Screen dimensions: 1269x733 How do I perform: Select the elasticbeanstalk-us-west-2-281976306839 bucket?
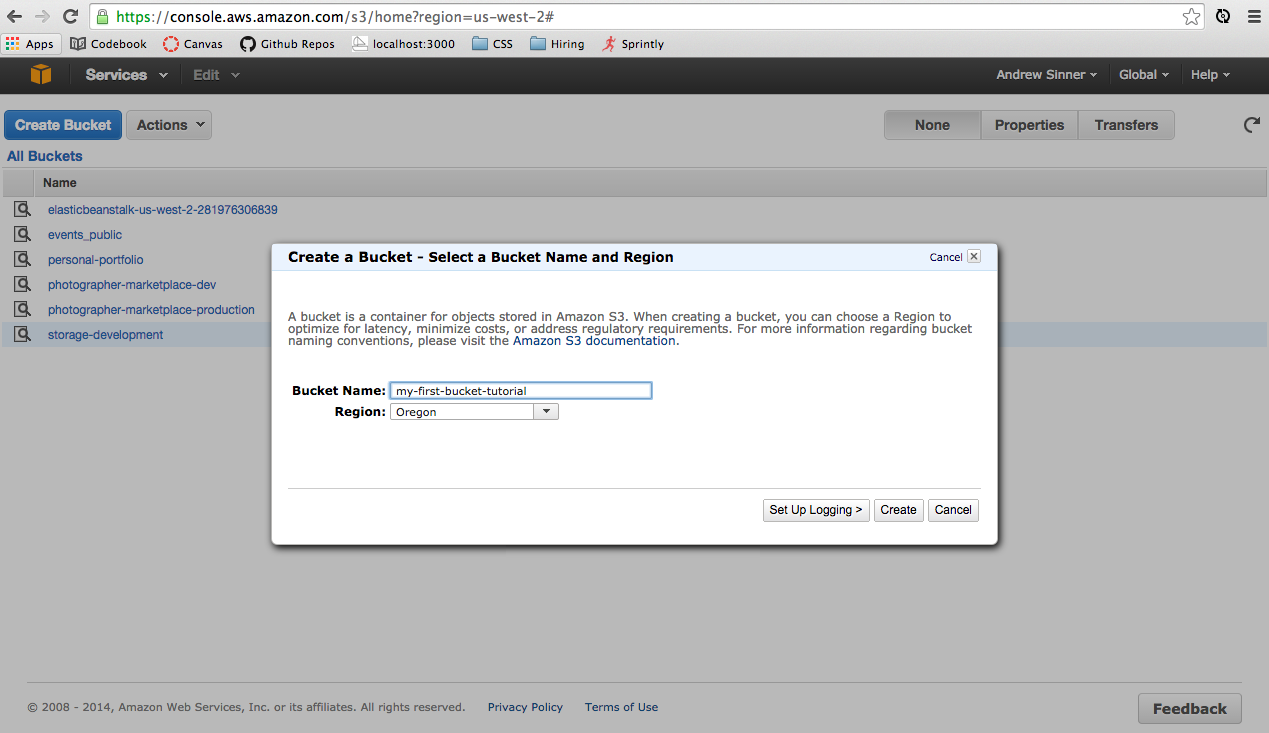point(163,210)
